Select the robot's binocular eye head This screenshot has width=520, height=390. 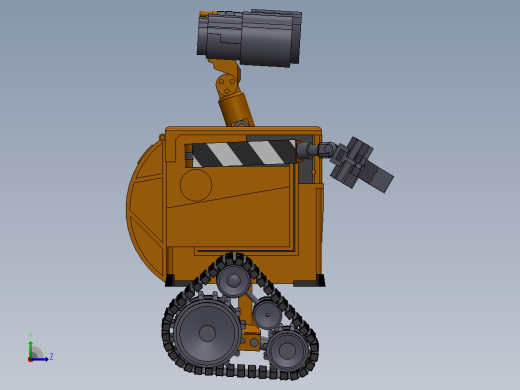click(x=250, y=37)
